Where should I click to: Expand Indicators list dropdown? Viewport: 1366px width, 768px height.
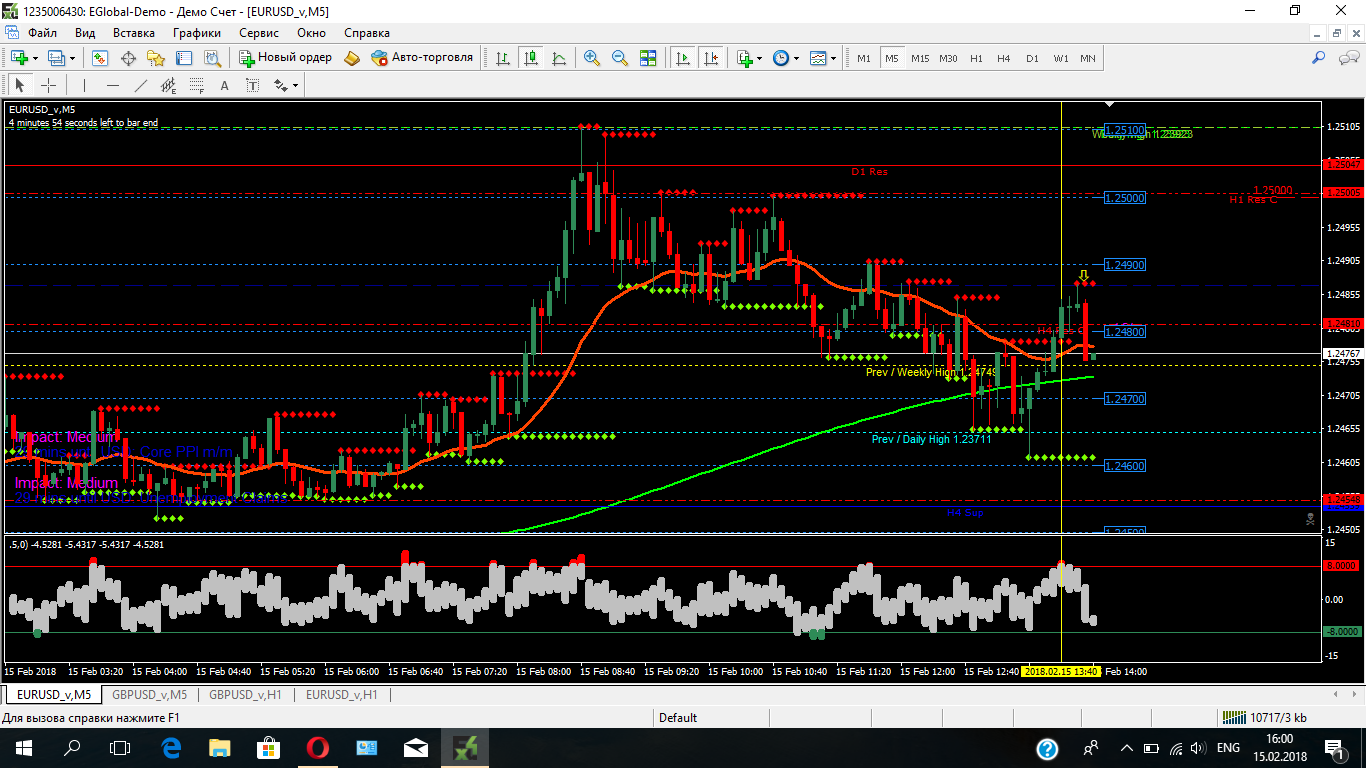point(761,58)
